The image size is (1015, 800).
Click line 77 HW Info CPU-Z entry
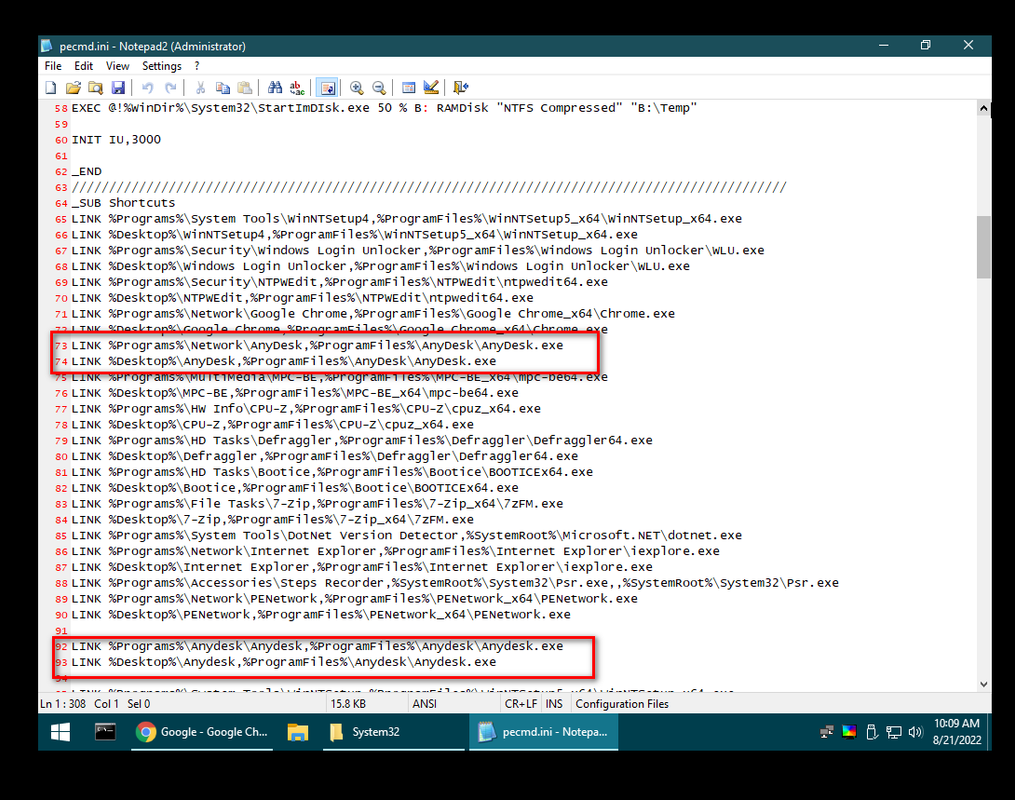pyautogui.click(x=306, y=409)
